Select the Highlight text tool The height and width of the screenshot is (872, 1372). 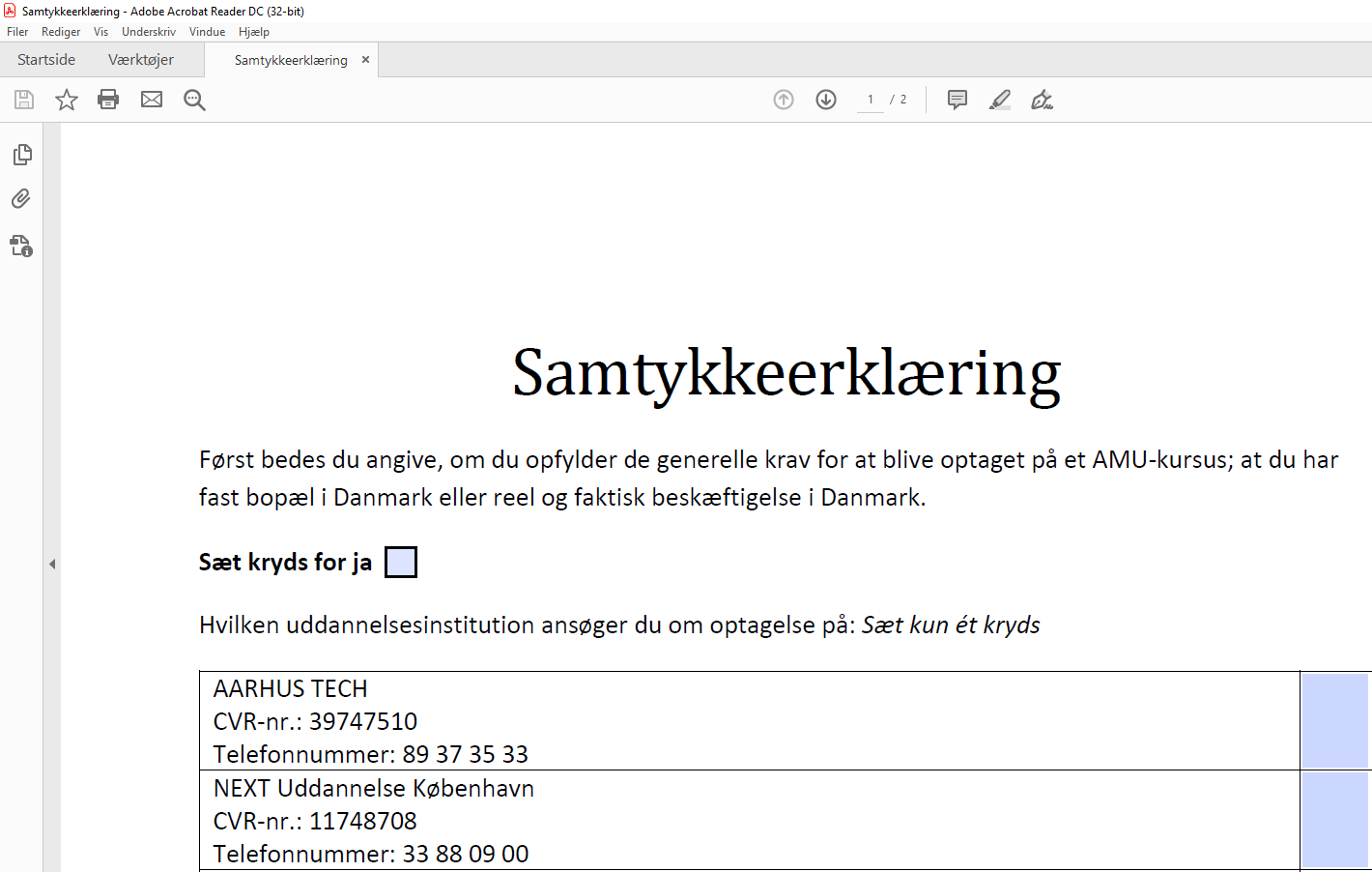tap(999, 100)
